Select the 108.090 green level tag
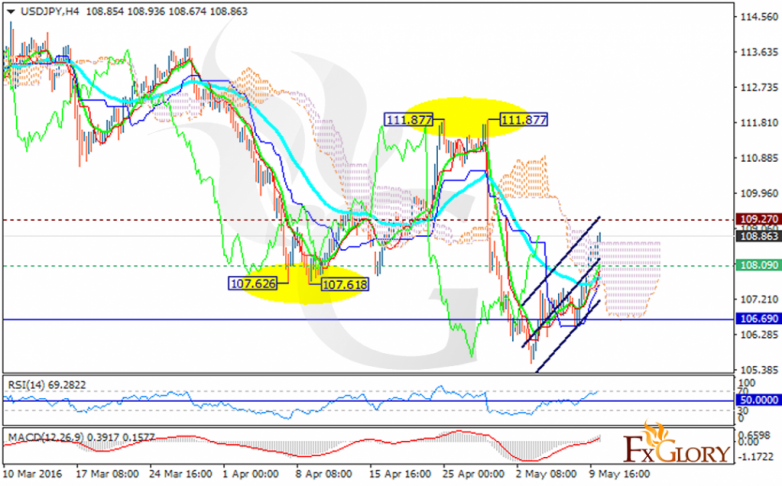Viewport: 782px width, 486px height. [759, 265]
